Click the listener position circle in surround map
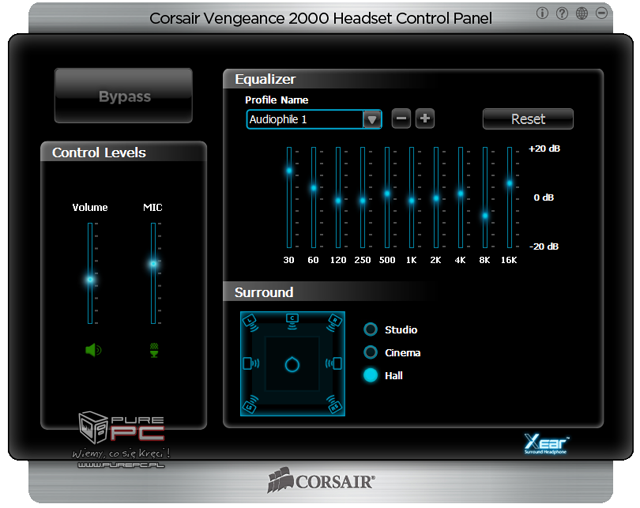The height and width of the screenshot is (508, 640). [x=292, y=364]
